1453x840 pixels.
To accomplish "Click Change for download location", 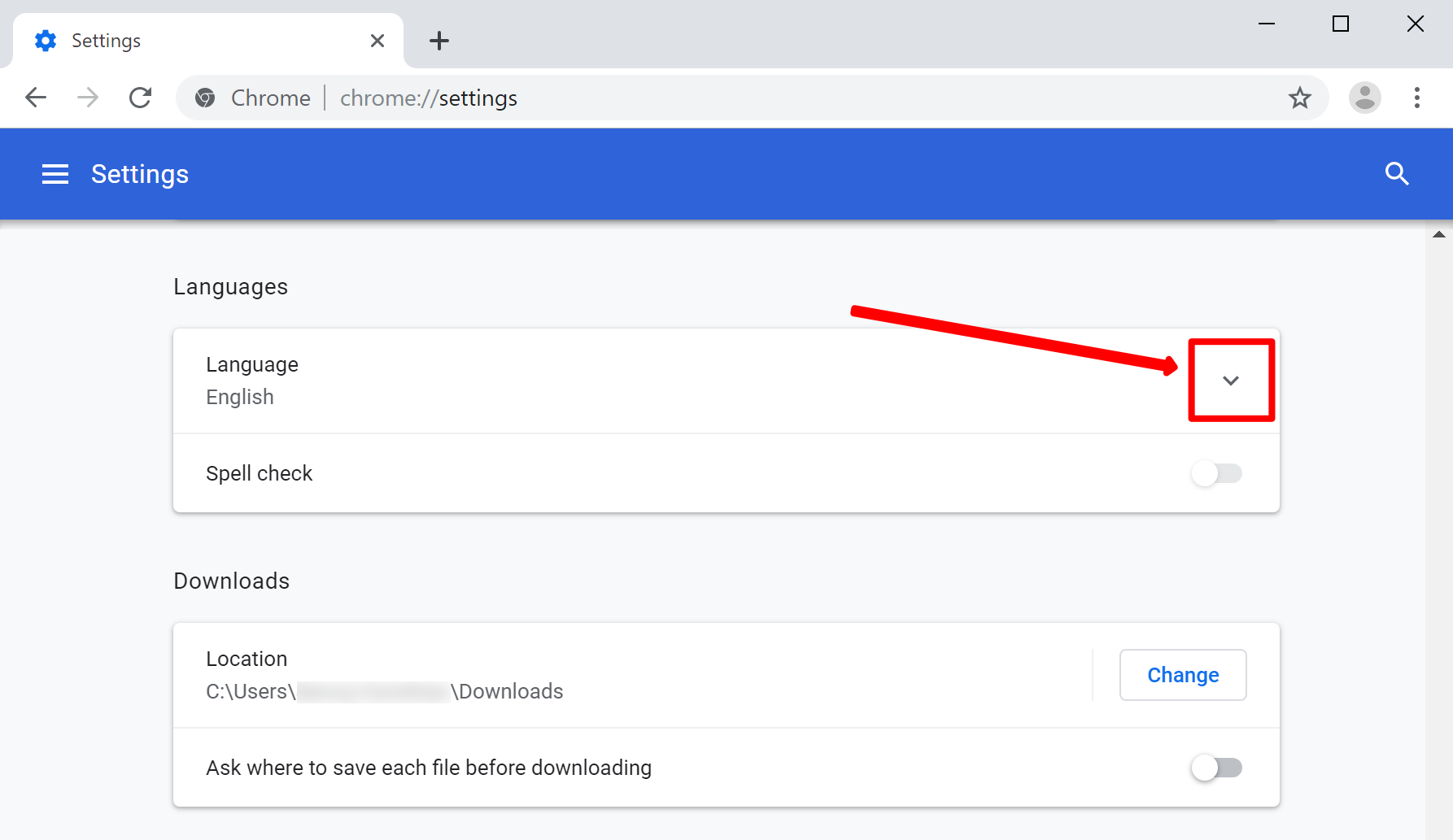I will [x=1182, y=675].
